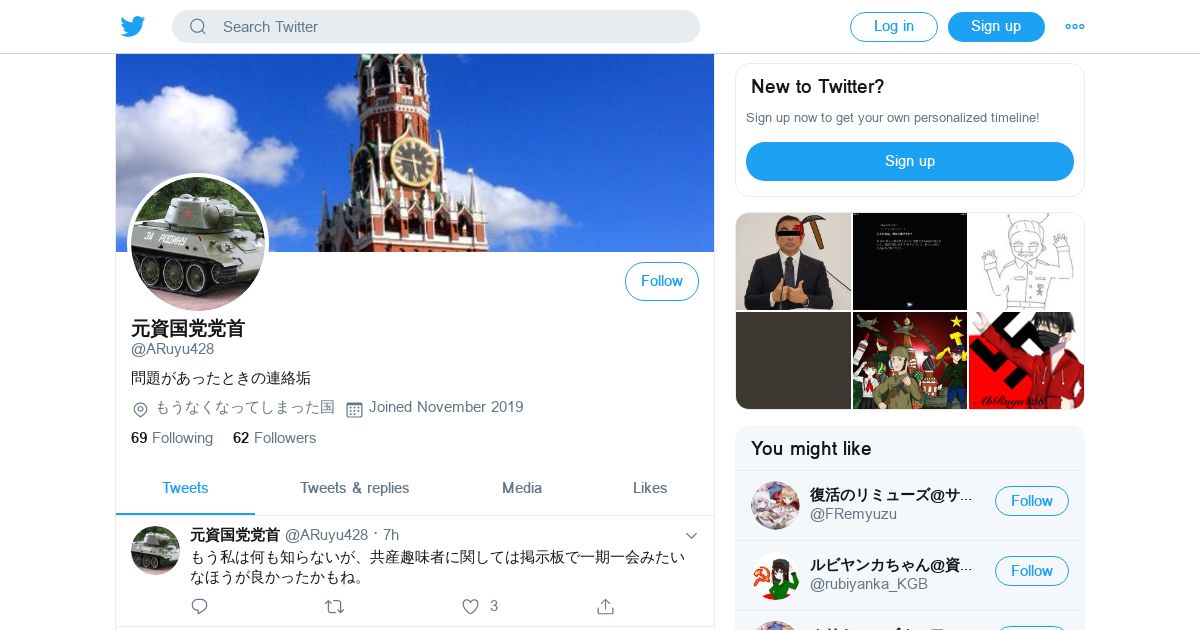This screenshot has width=1200, height=630.
Task: Switch to Tweets & replies tab
Action: pyautogui.click(x=355, y=488)
